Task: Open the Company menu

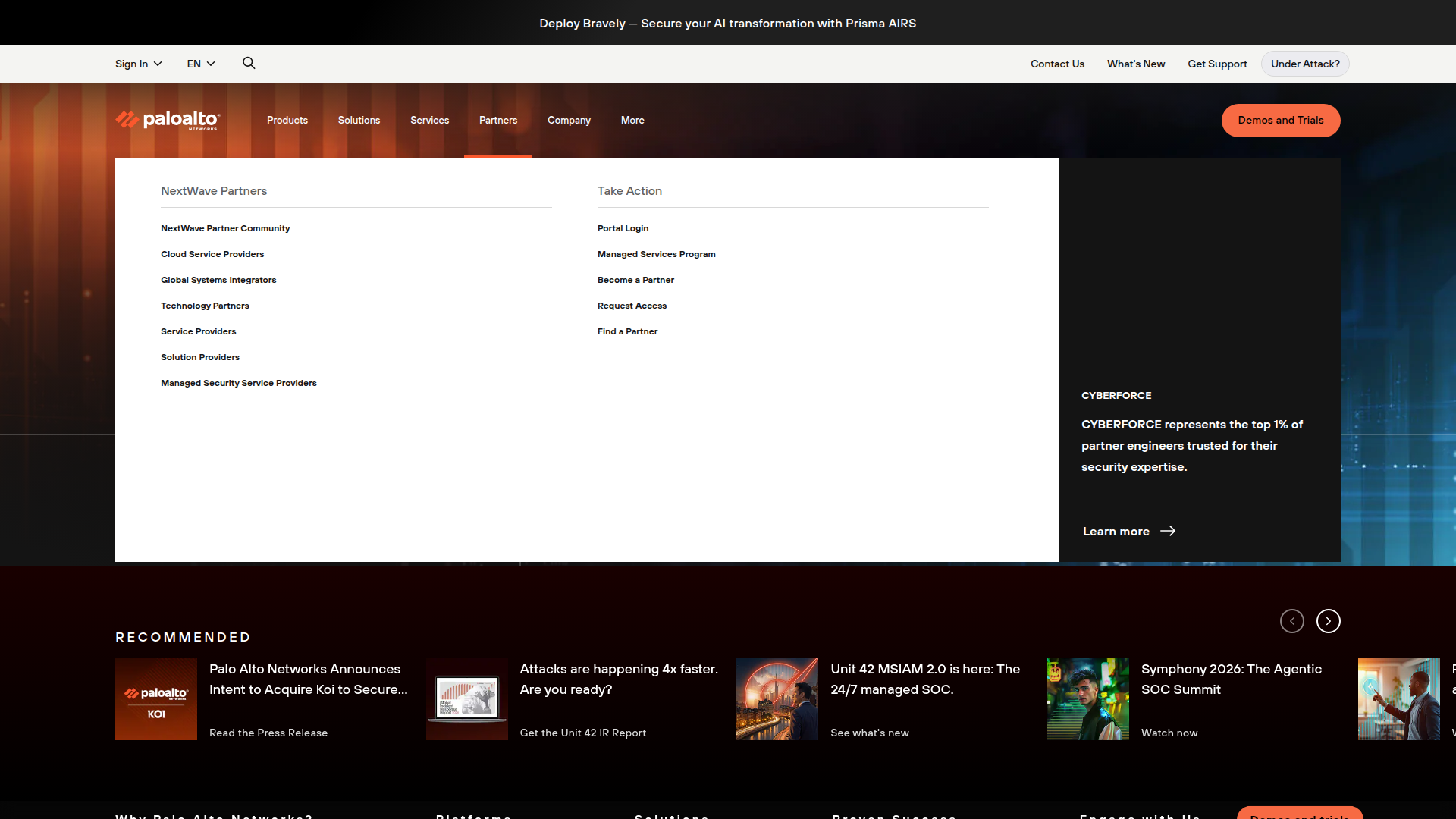Action: [x=569, y=120]
